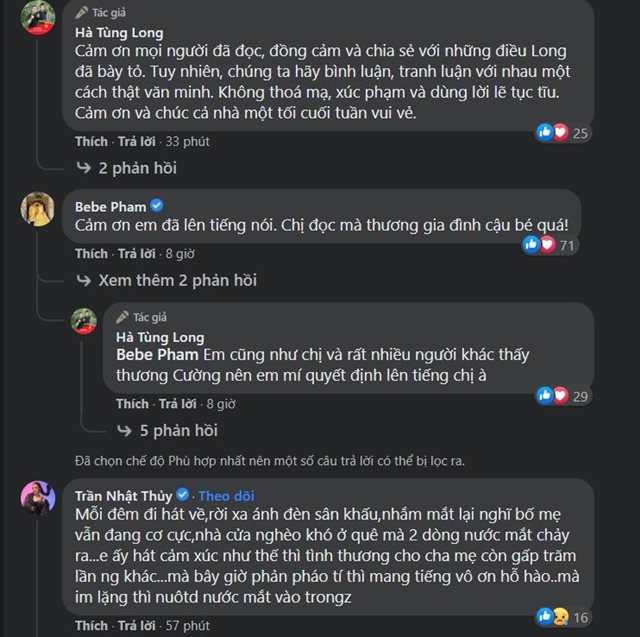Like Bebe Pham's comment with Thích
This screenshot has height=637, width=640.
pos(91,254)
